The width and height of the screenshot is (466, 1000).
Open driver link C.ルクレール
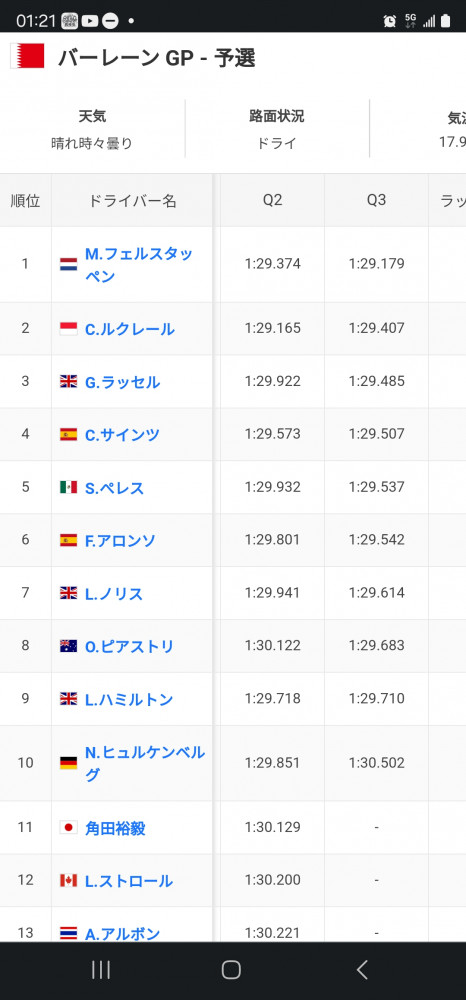click(129, 330)
